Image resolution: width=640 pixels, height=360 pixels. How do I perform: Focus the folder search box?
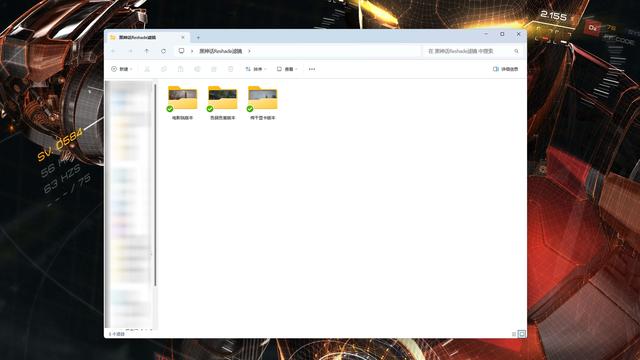(469, 51)
